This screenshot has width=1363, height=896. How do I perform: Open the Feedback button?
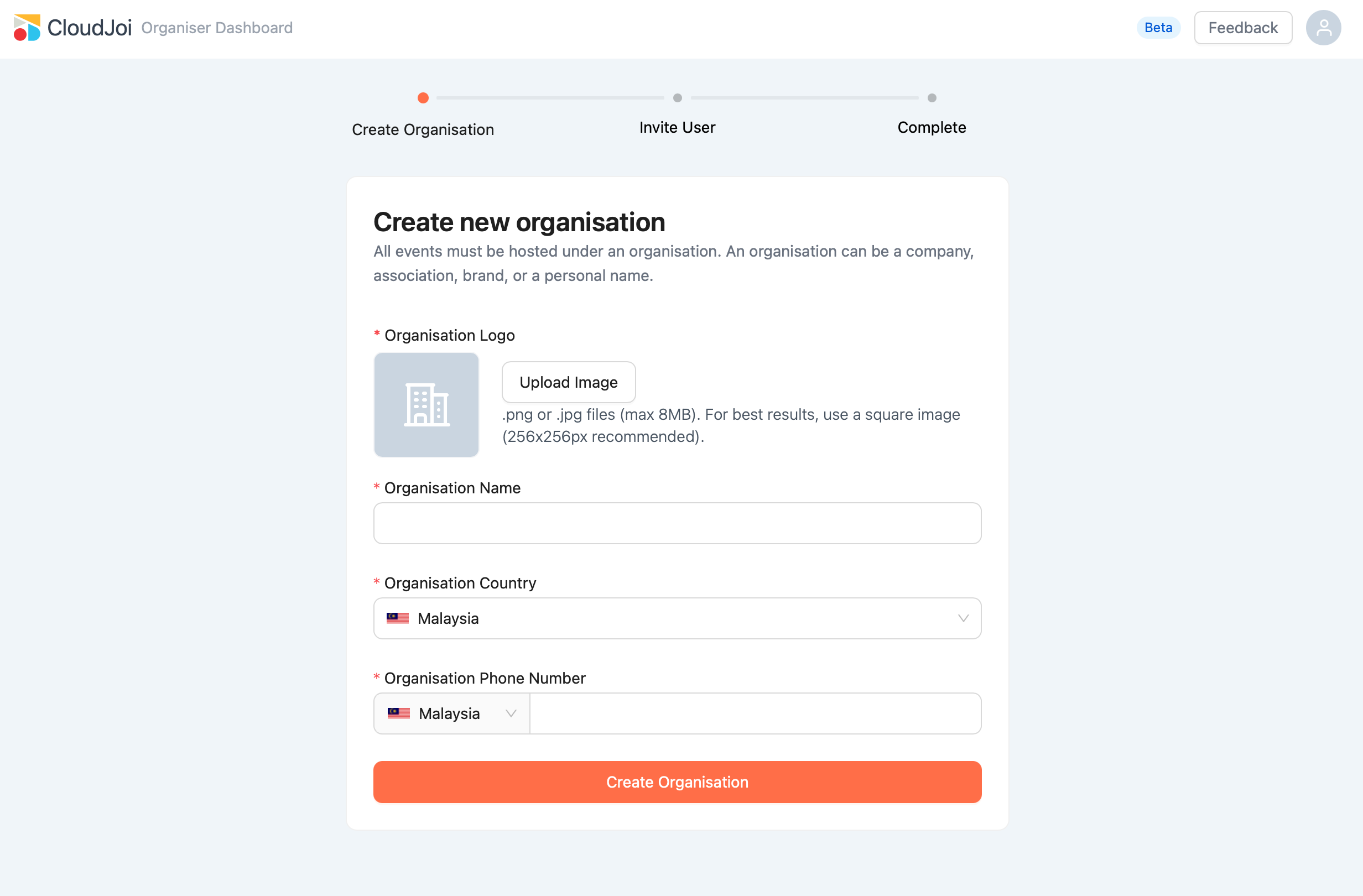point(1242,28)
